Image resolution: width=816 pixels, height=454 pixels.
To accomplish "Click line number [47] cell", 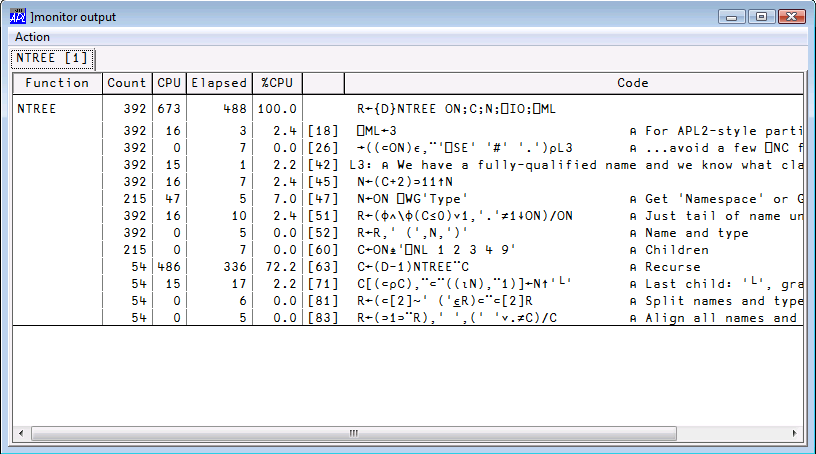I will 323,199.
